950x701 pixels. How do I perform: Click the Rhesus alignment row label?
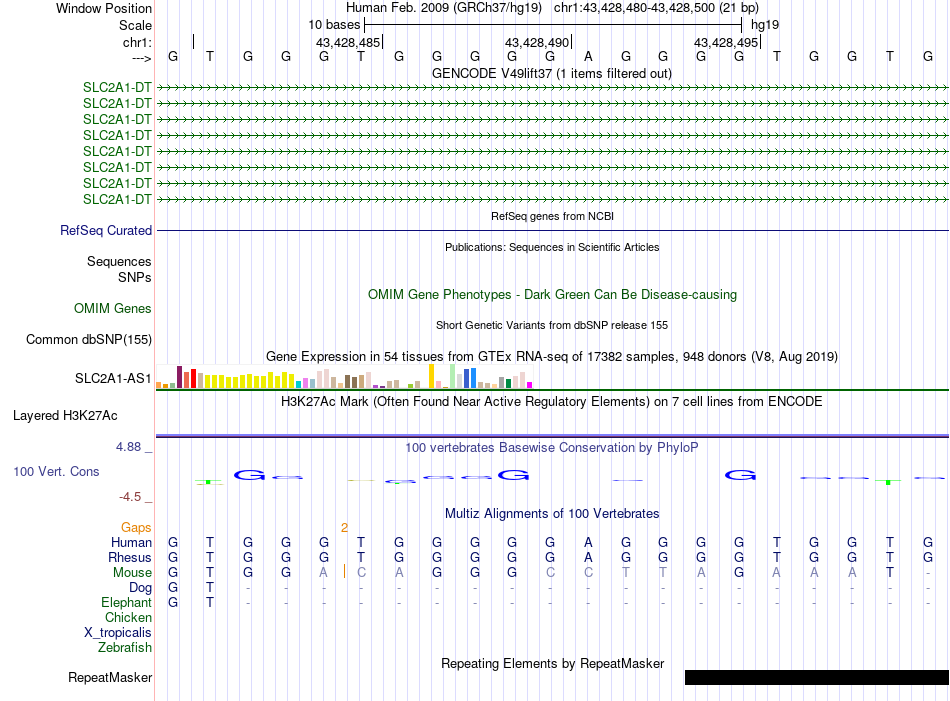130,557
